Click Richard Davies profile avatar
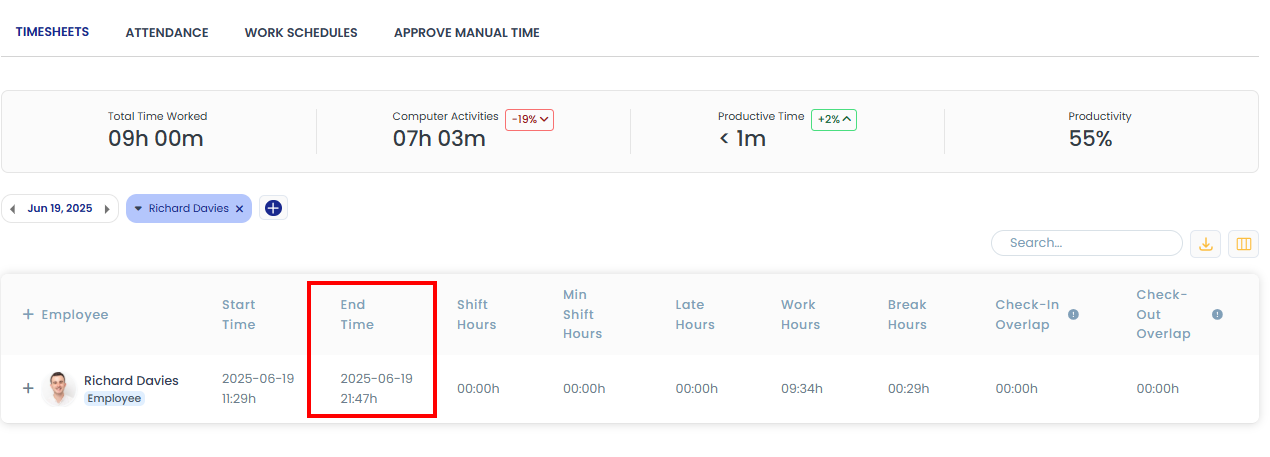This screenshot has height=457, width=1270. [60, 388]
